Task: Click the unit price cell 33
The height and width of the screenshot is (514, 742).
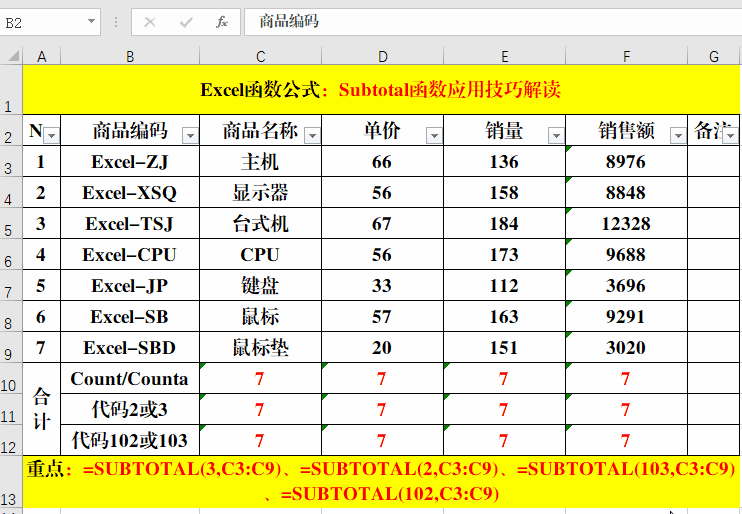Action: (382, 285)
